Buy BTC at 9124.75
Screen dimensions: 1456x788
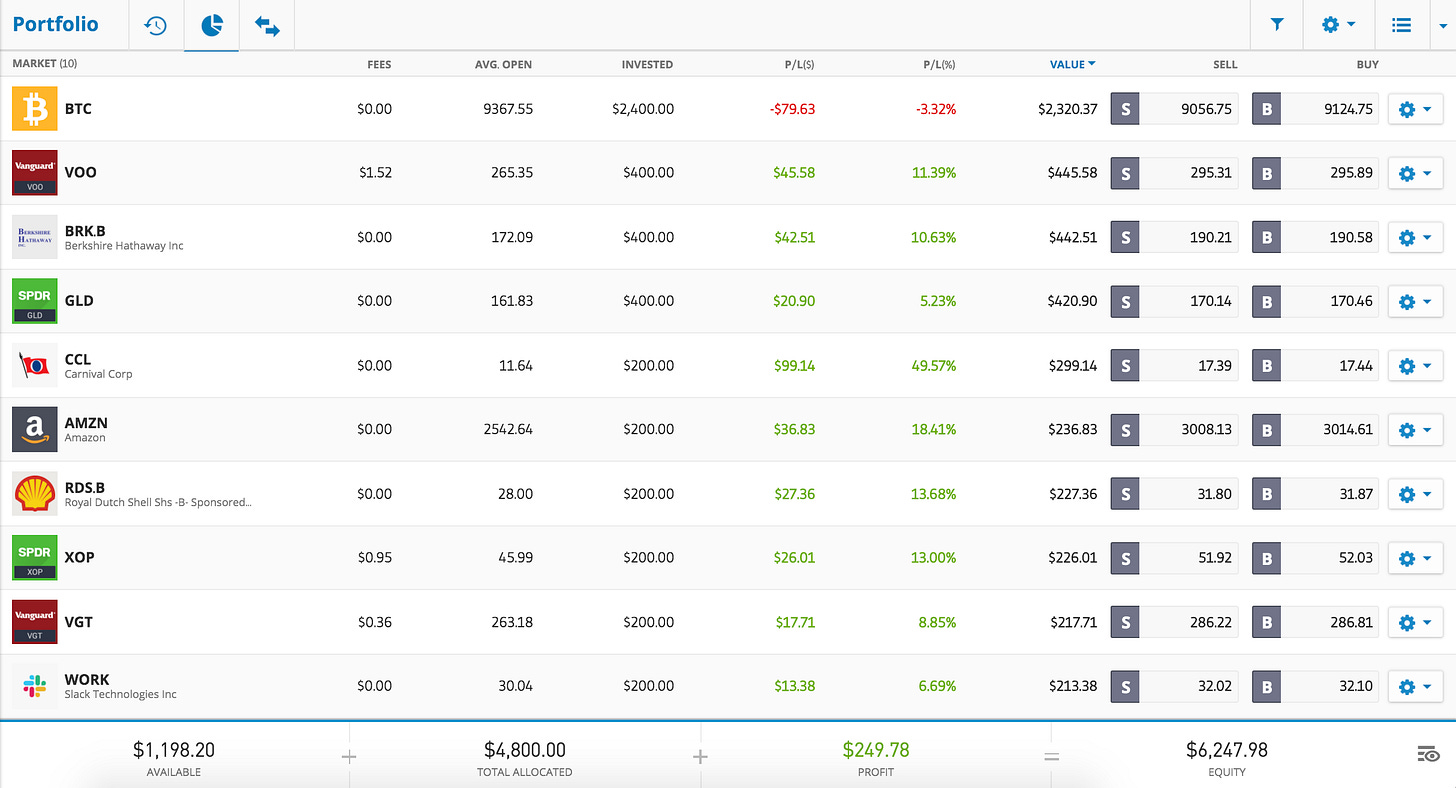[1316, 109]
